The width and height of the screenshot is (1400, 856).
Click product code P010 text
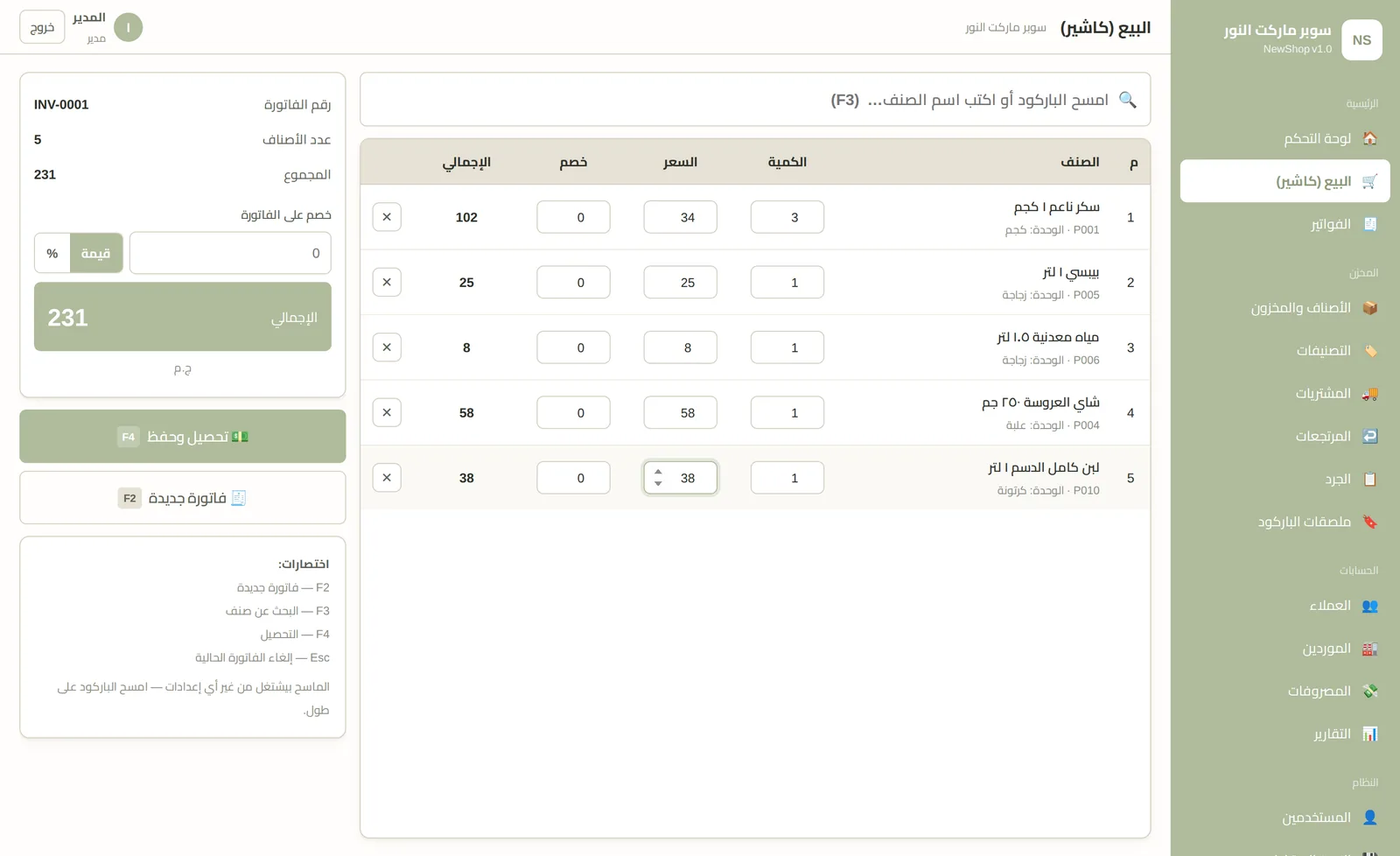pyautogui.click(x=1086, y=490)
